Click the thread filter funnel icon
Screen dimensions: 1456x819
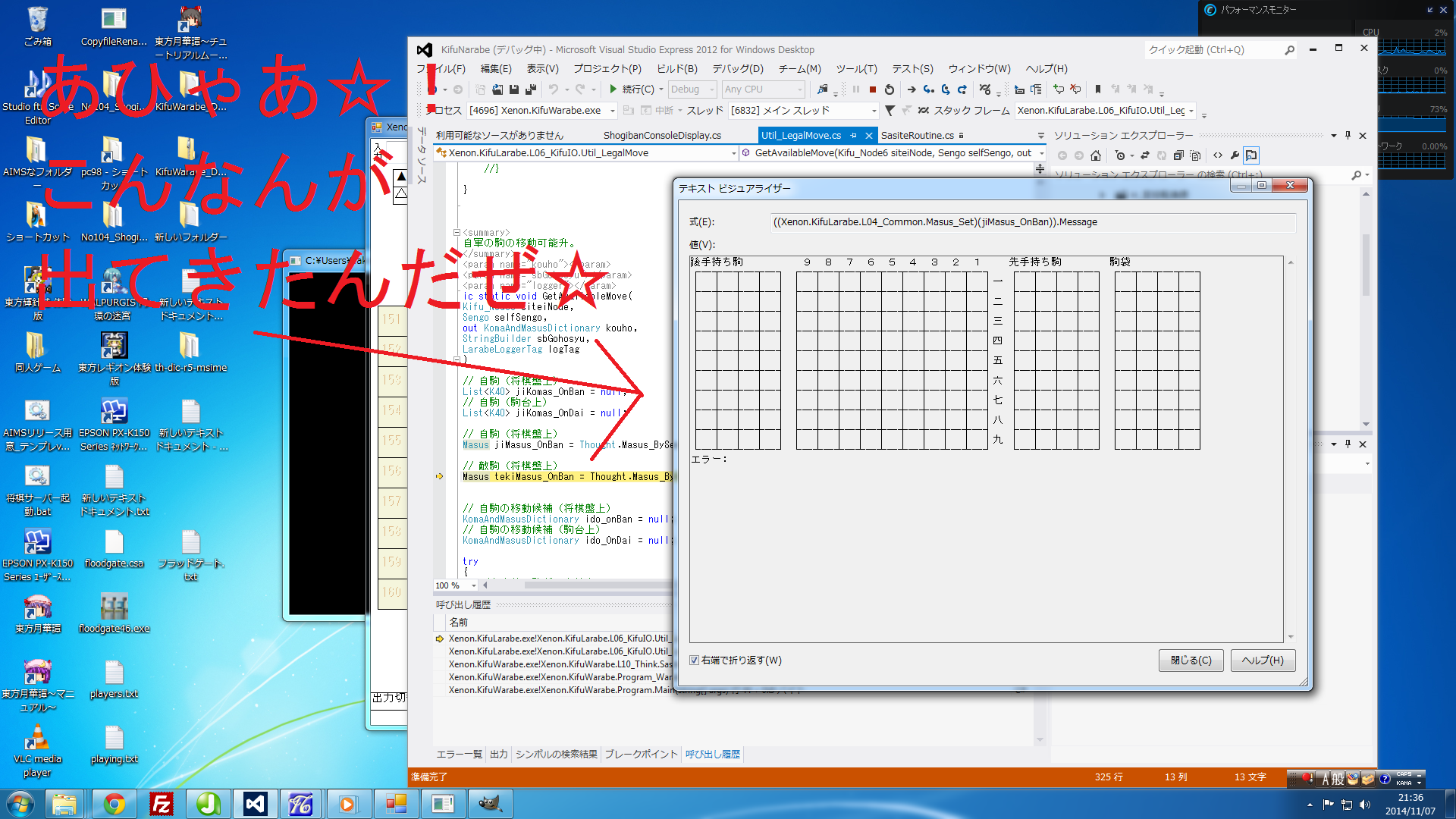pyautogui.click(x=890, y=111)
